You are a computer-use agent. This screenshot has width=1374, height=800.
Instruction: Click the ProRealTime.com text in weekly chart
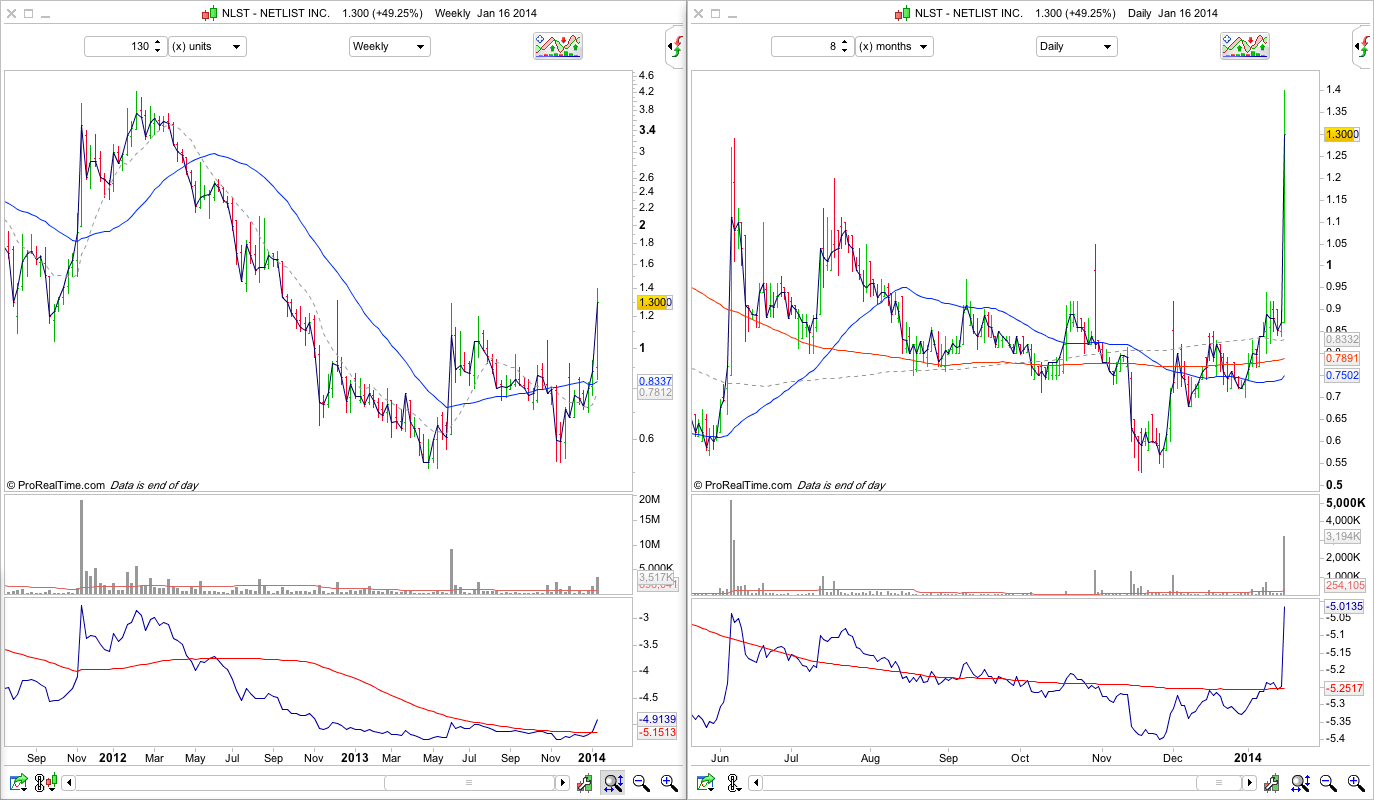tap(62, 485)
